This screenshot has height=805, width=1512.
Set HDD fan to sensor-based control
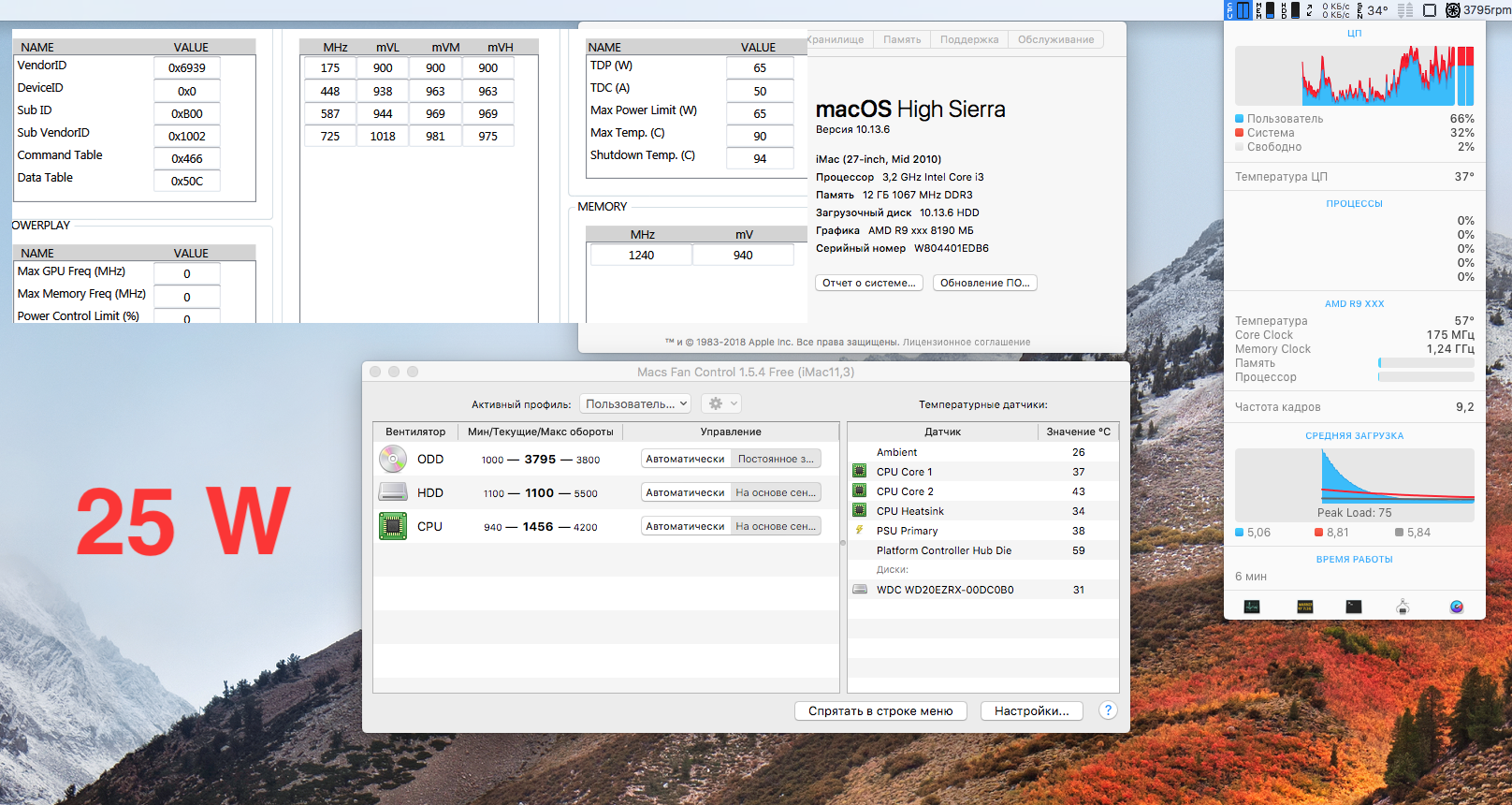coord(776,492)
